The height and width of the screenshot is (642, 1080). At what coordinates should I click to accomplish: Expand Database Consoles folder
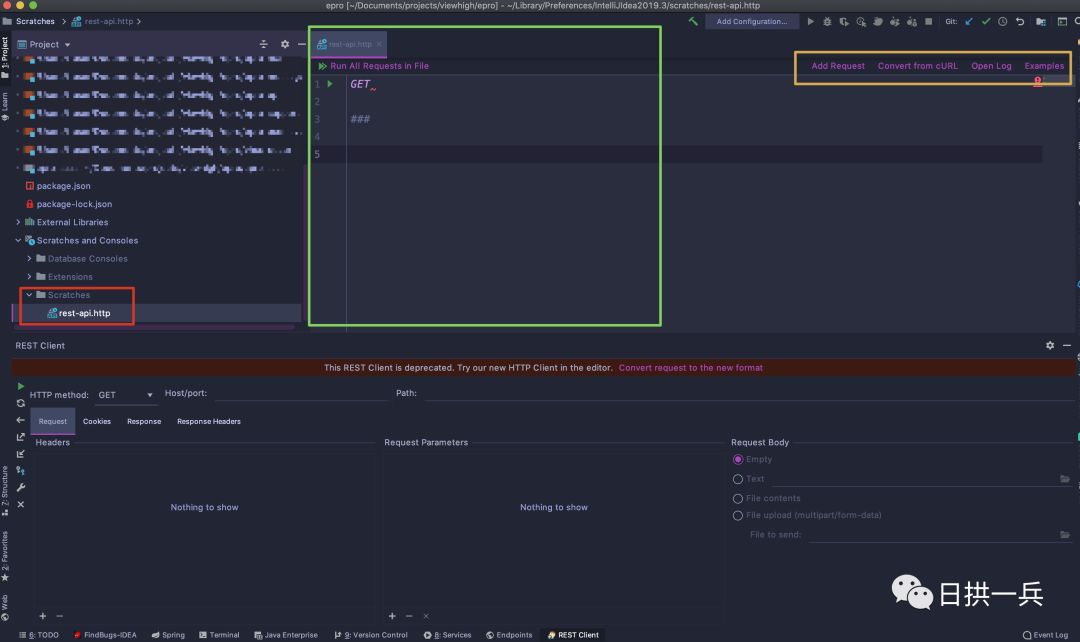tap(29, 258)
